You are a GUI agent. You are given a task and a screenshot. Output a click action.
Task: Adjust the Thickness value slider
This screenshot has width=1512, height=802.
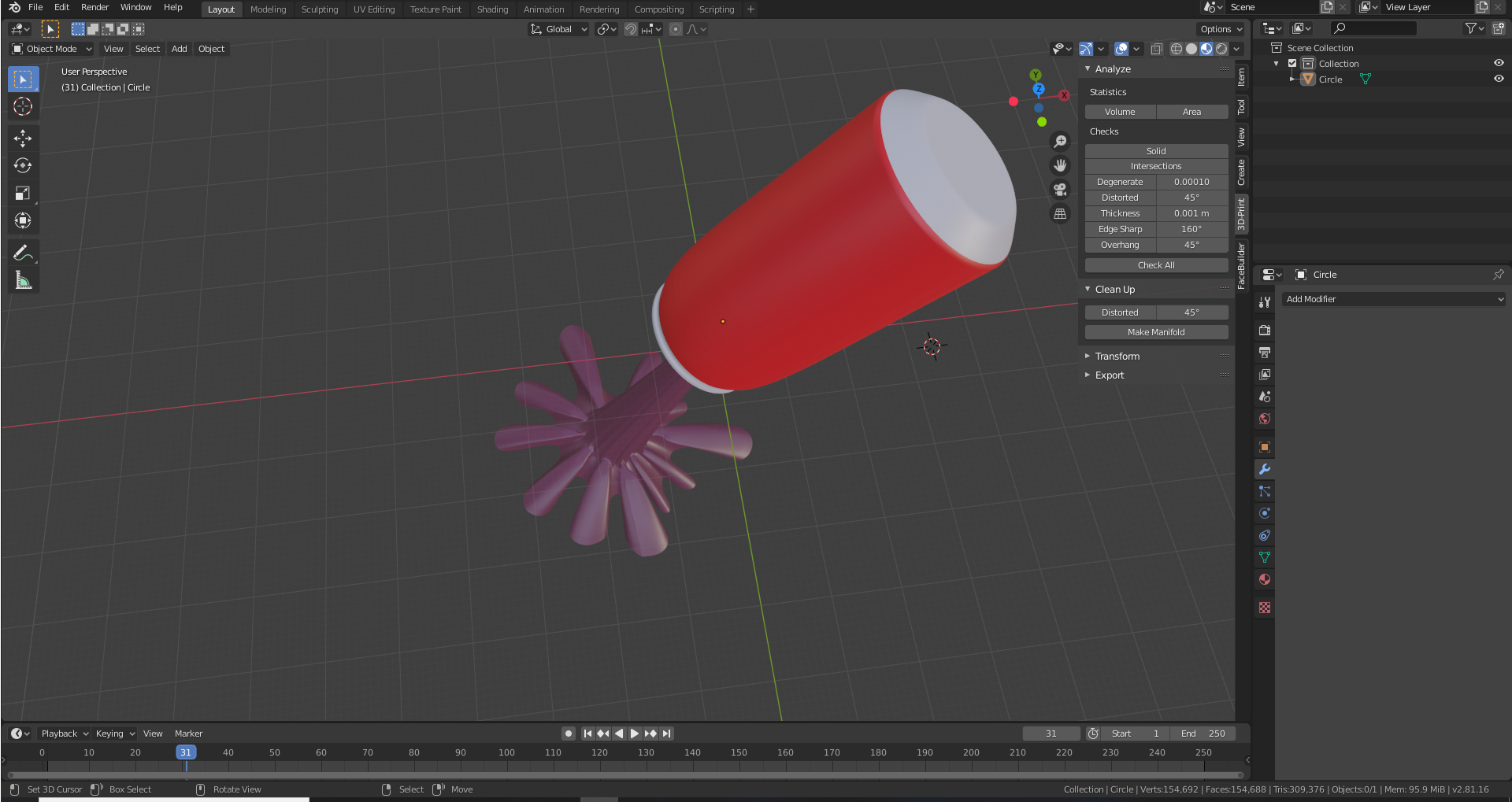pyautogui.click(x=1191, y=213)
